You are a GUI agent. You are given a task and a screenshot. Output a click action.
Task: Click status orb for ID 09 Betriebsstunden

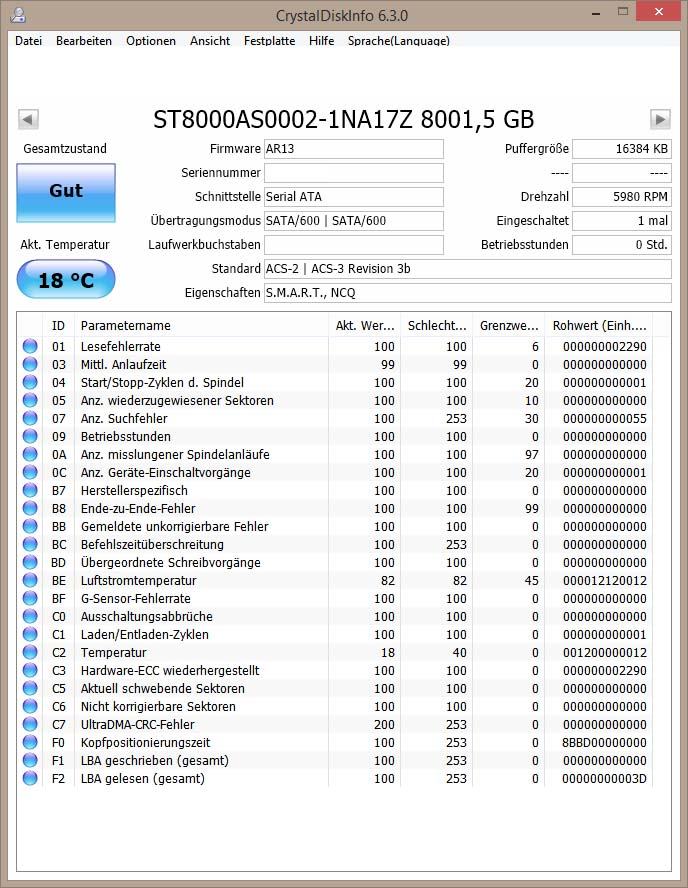click(30, 436)
